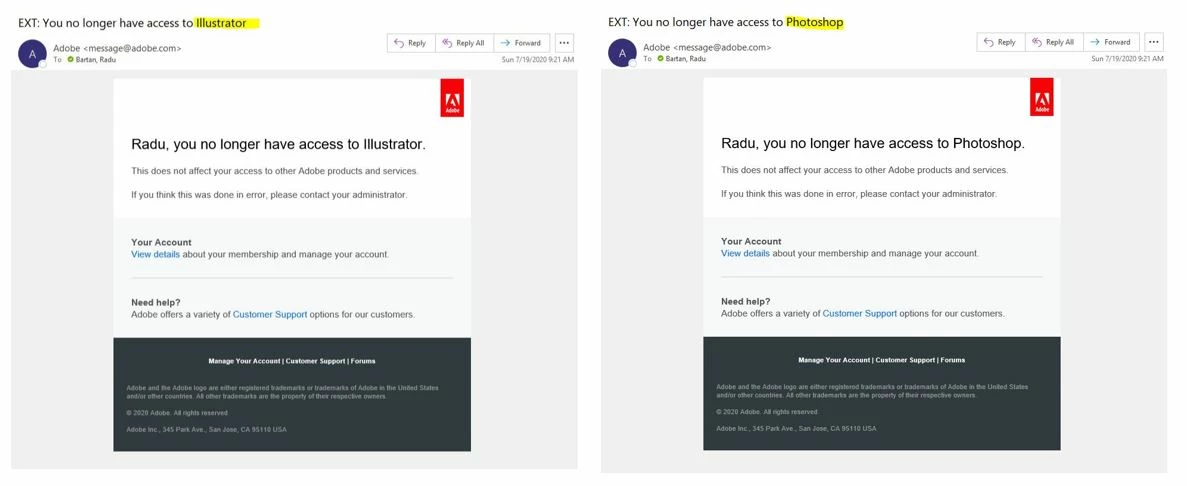Click sender avatar in Illustrator email
1187x486 pixels.
(x=32, y=54)
